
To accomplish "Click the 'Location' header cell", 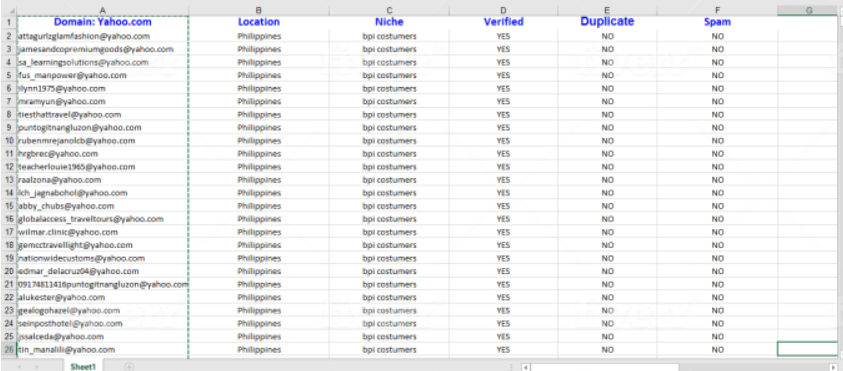I will pyautogui.click(x=259, y=22).
